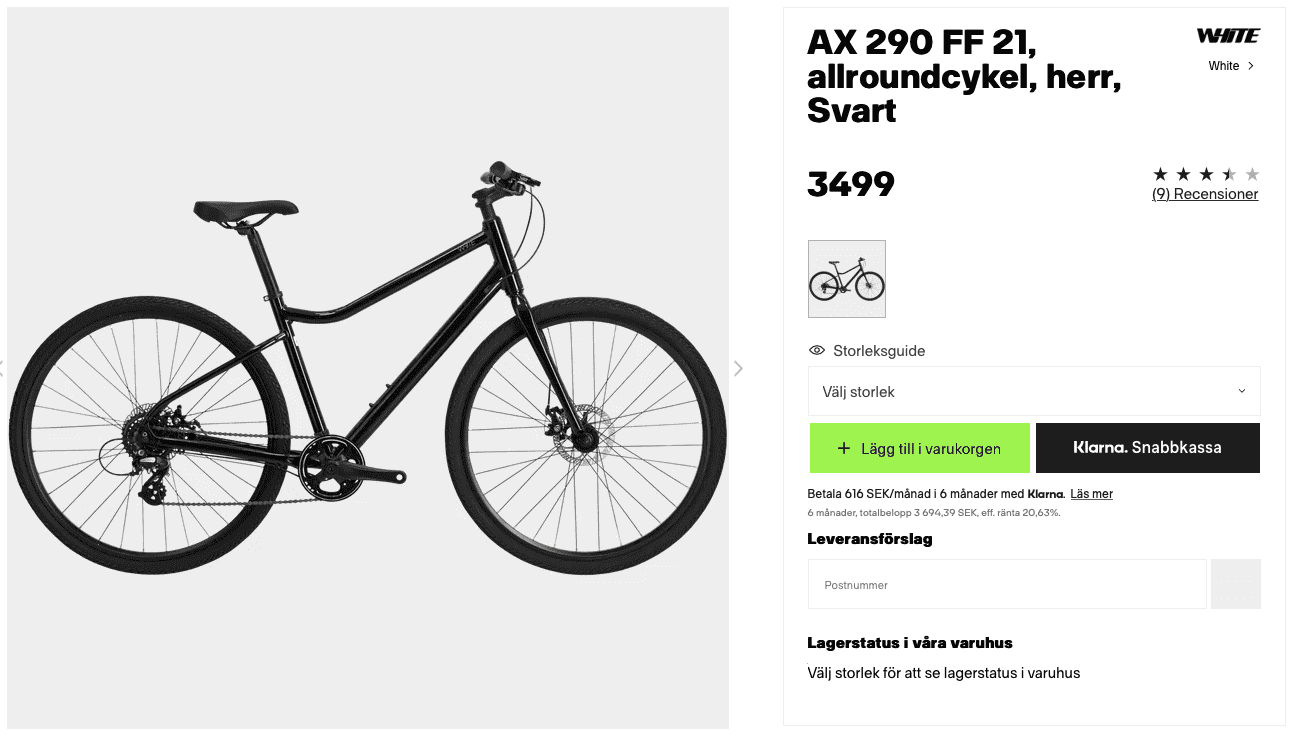This screenshot has width=1294, height=737.
Task: Click the plus icon on the add-to-cart button
Action: (x=844, y=448)
